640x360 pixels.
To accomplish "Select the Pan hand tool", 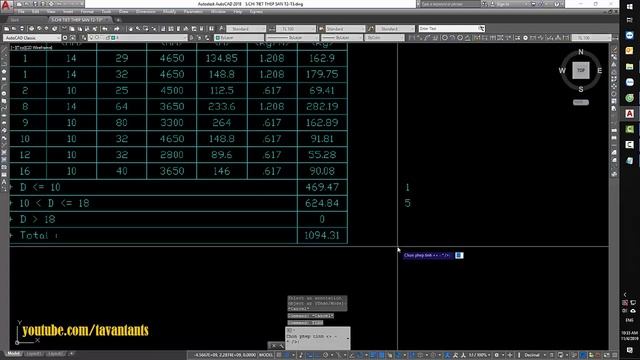I will coord(131,29).
